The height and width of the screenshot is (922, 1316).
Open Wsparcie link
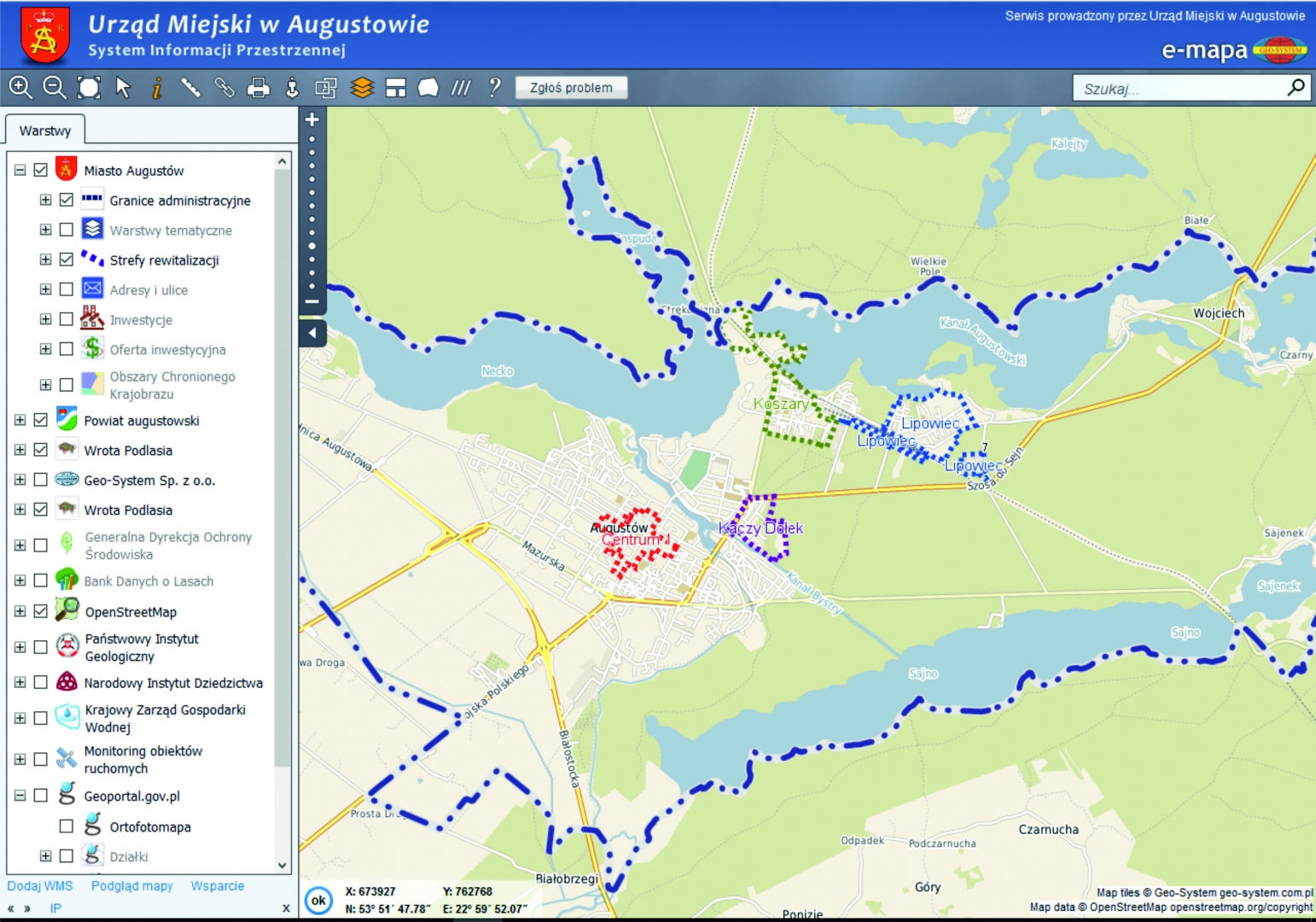tap(218, 886)
